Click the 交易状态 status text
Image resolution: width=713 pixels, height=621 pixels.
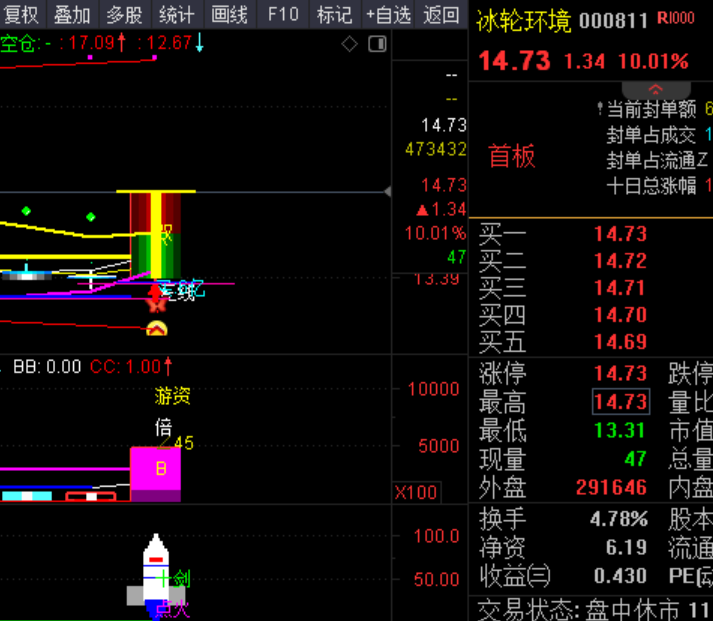(x=527, y=610)
